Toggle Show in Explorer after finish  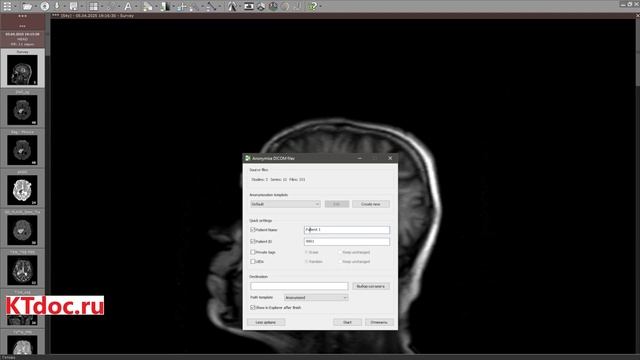click(x=253, y=307)
